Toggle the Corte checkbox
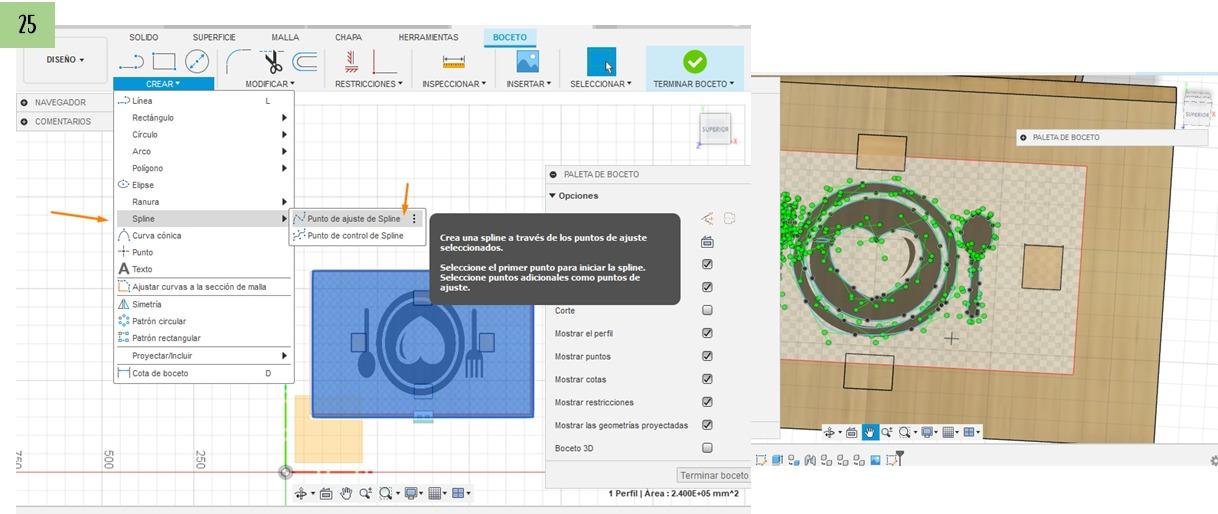Image resolution: width=1218 pixels, height=514 pixels. pos(707,310)
